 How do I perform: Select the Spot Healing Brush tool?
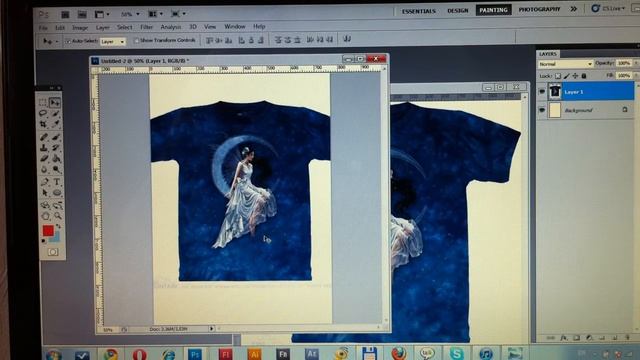point(44,137)
